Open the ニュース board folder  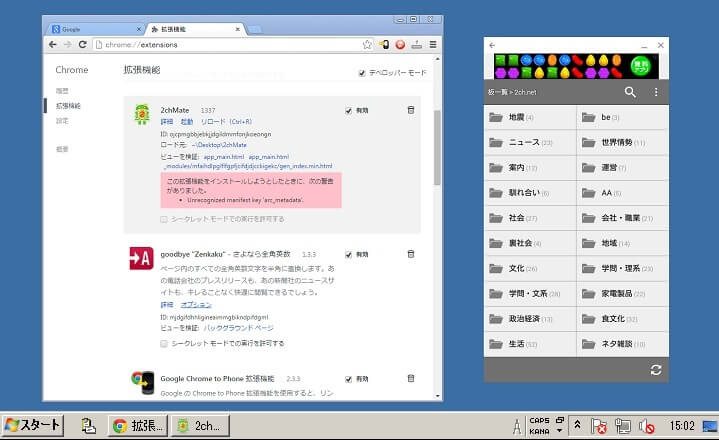coord(530,143)
